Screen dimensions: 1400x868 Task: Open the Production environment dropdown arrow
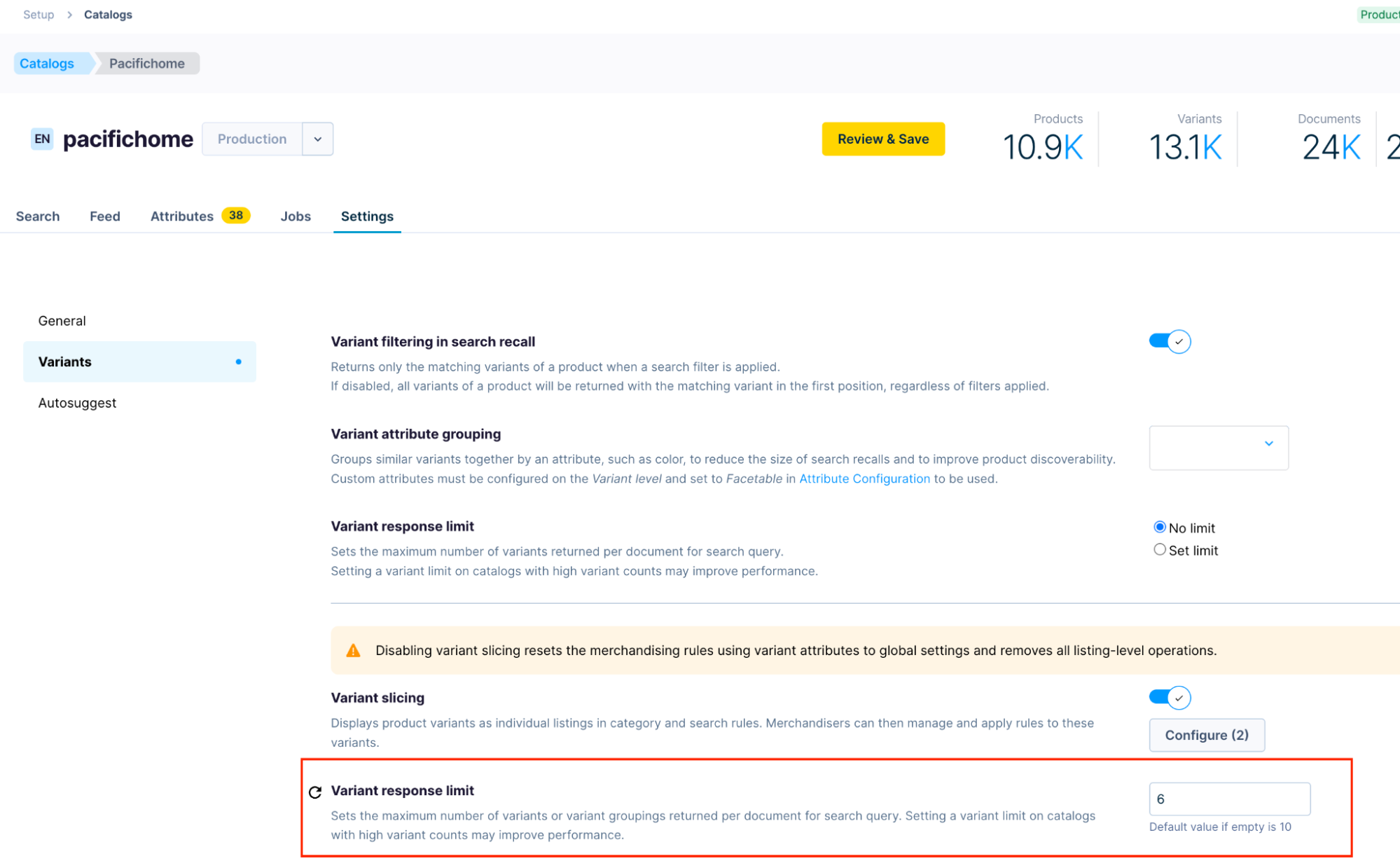(x=318, y=139)
